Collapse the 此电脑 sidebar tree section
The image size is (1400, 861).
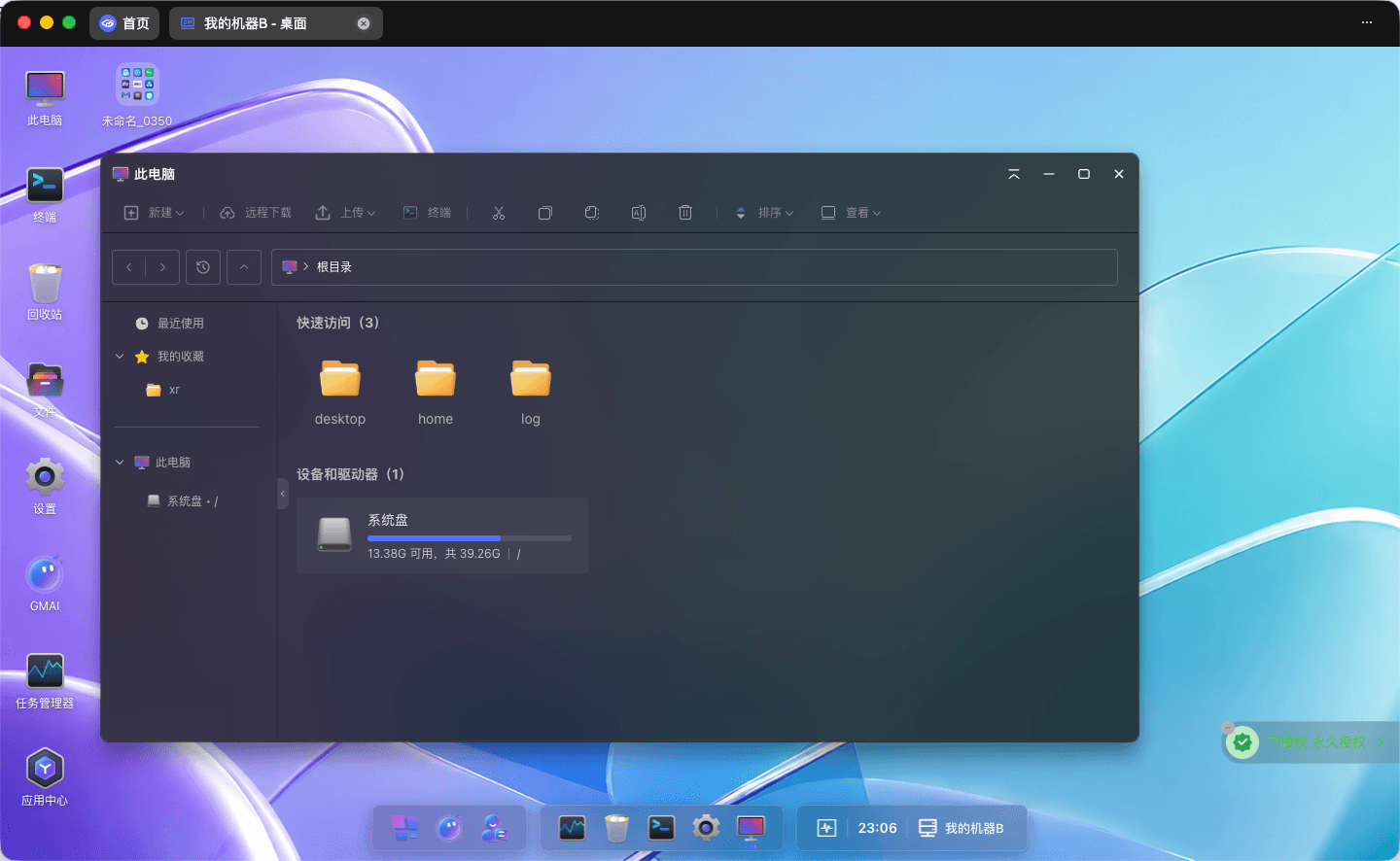120,463
